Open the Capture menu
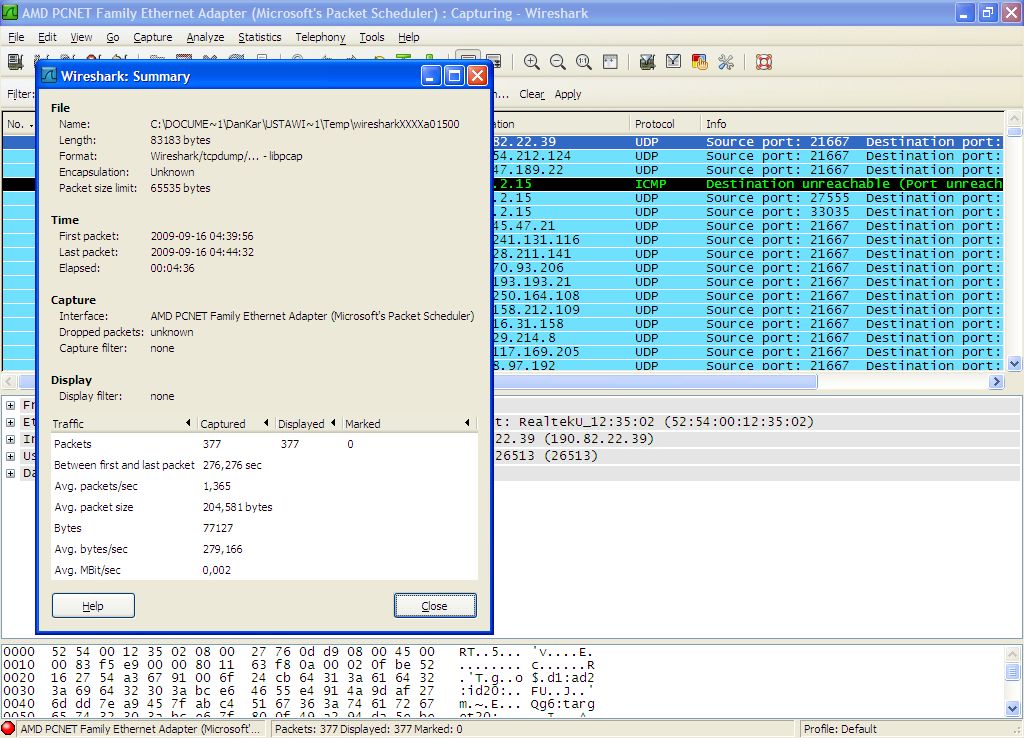This screenshot has width=1024, height=738. (153, 37)
